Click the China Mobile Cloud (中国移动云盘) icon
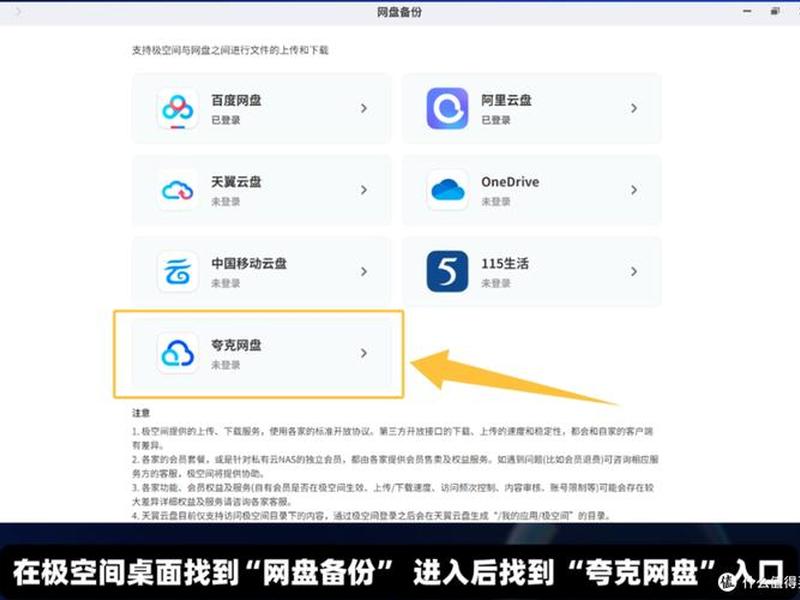Screen dimensions: 800x600 click(x=178, y=271)
